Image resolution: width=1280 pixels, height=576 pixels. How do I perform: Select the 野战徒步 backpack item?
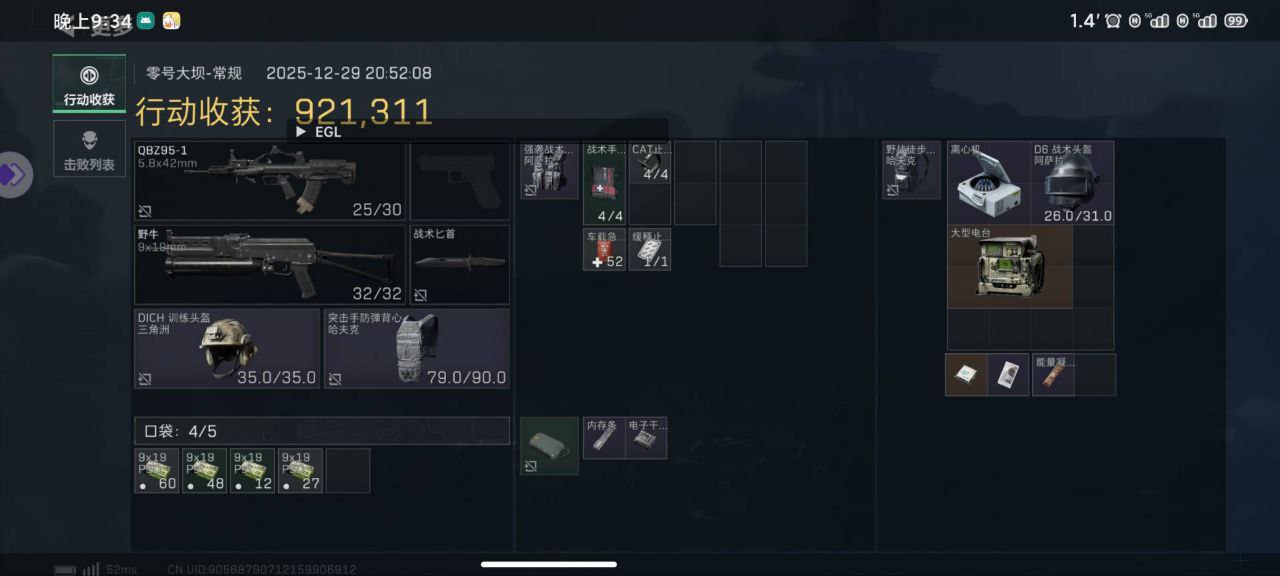(x=911, y=170)
